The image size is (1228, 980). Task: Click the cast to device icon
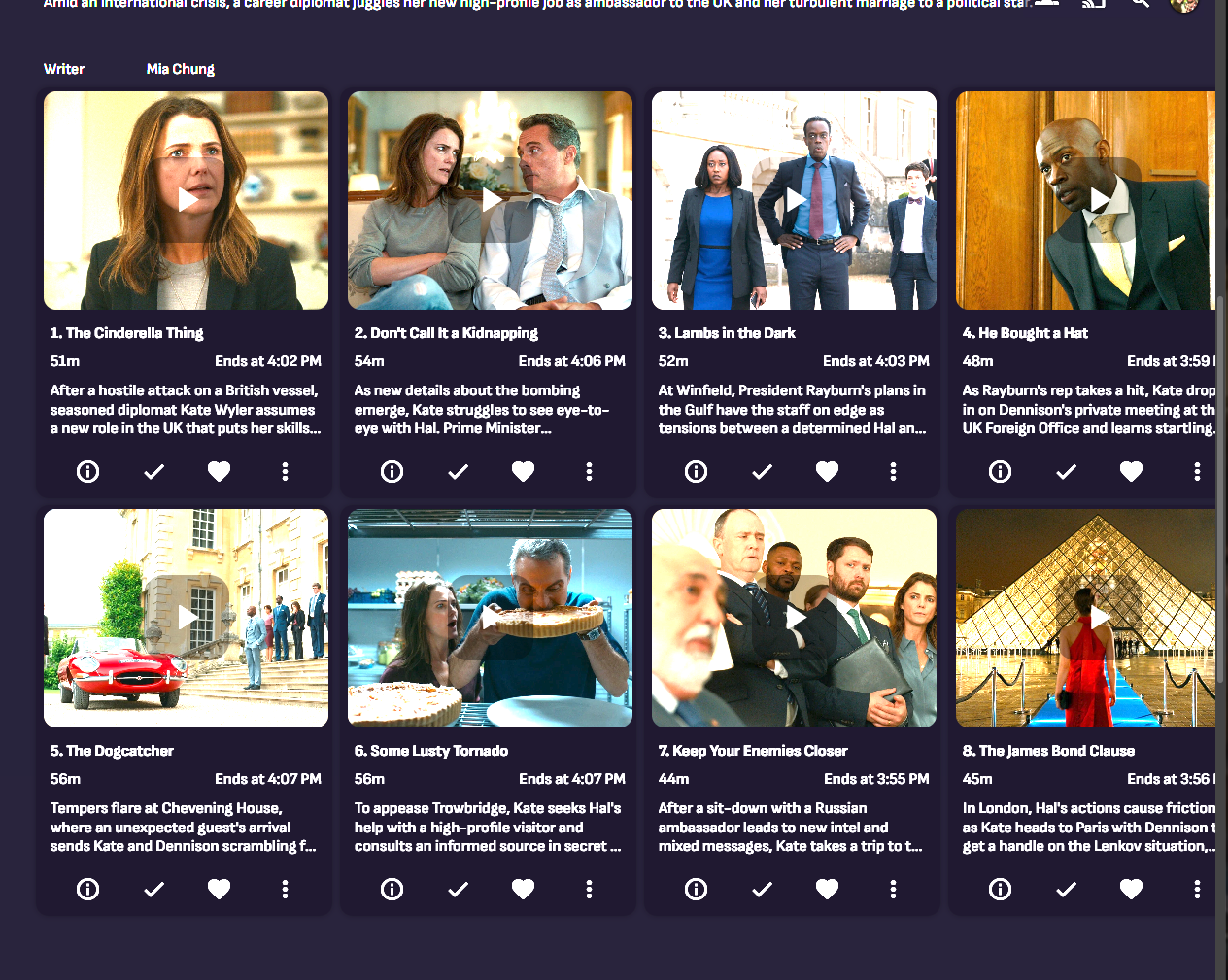(x=1094, y=4)
